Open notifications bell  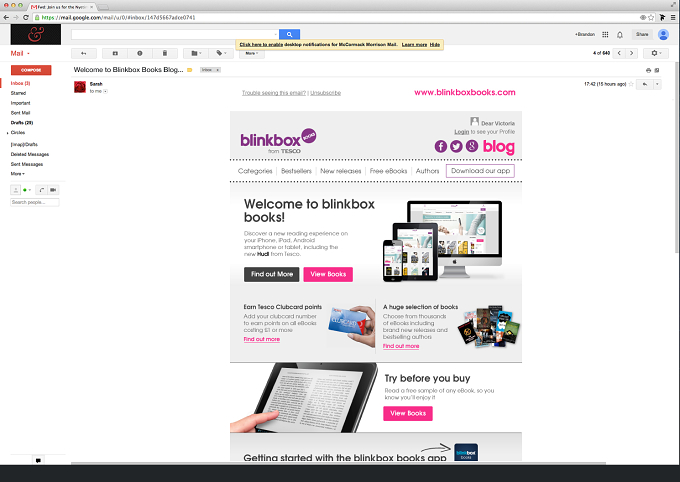coord(620,35)
